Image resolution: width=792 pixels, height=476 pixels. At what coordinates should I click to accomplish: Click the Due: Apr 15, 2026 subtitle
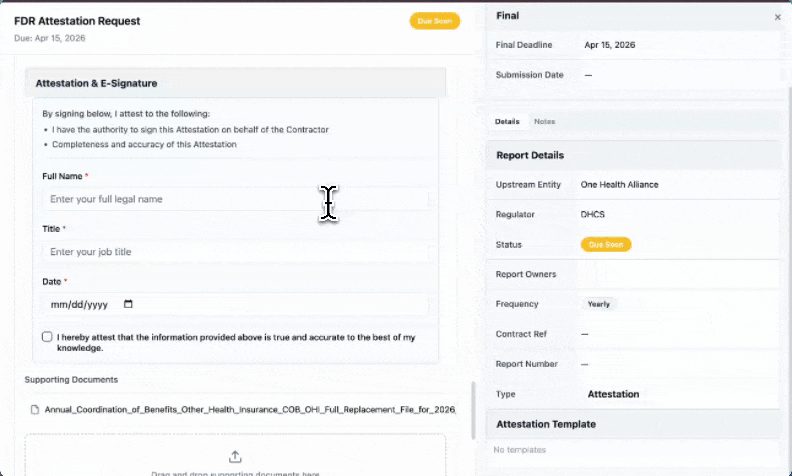[x=50, y=38]
